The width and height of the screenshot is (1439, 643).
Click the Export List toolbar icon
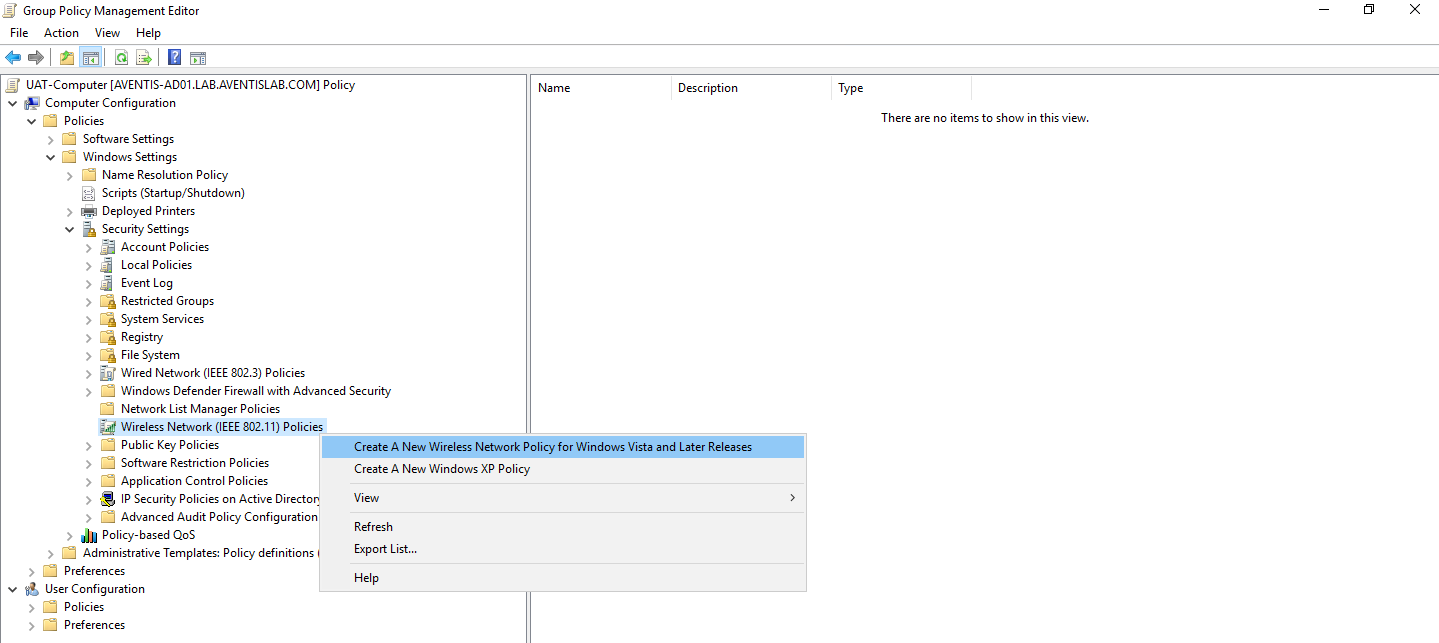pos(144,57)
